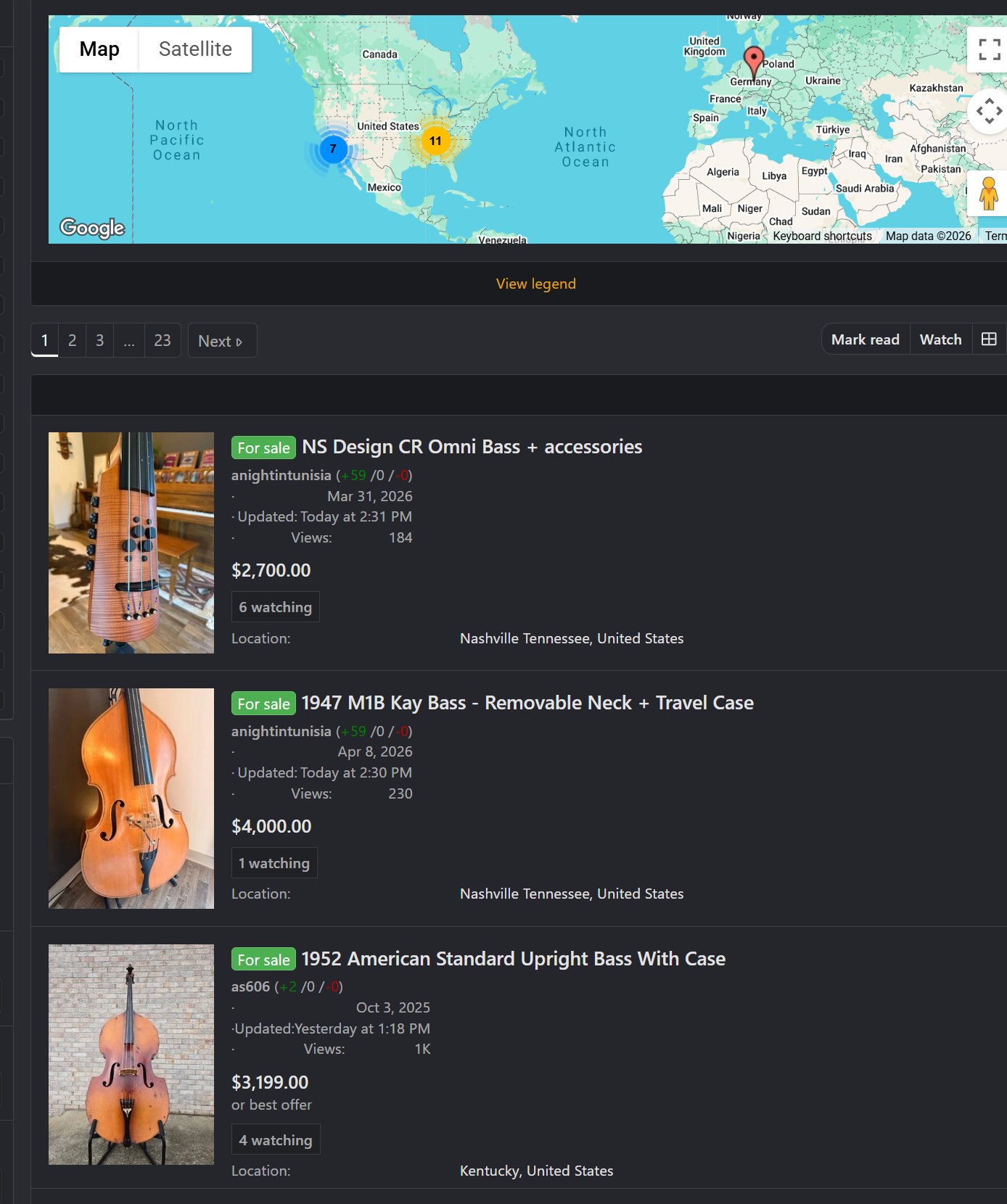Click the Updated: Today at 2:31 PM text
Image resolution: width=1007 pixels, height=1204 pixels.
coord(325,516)
